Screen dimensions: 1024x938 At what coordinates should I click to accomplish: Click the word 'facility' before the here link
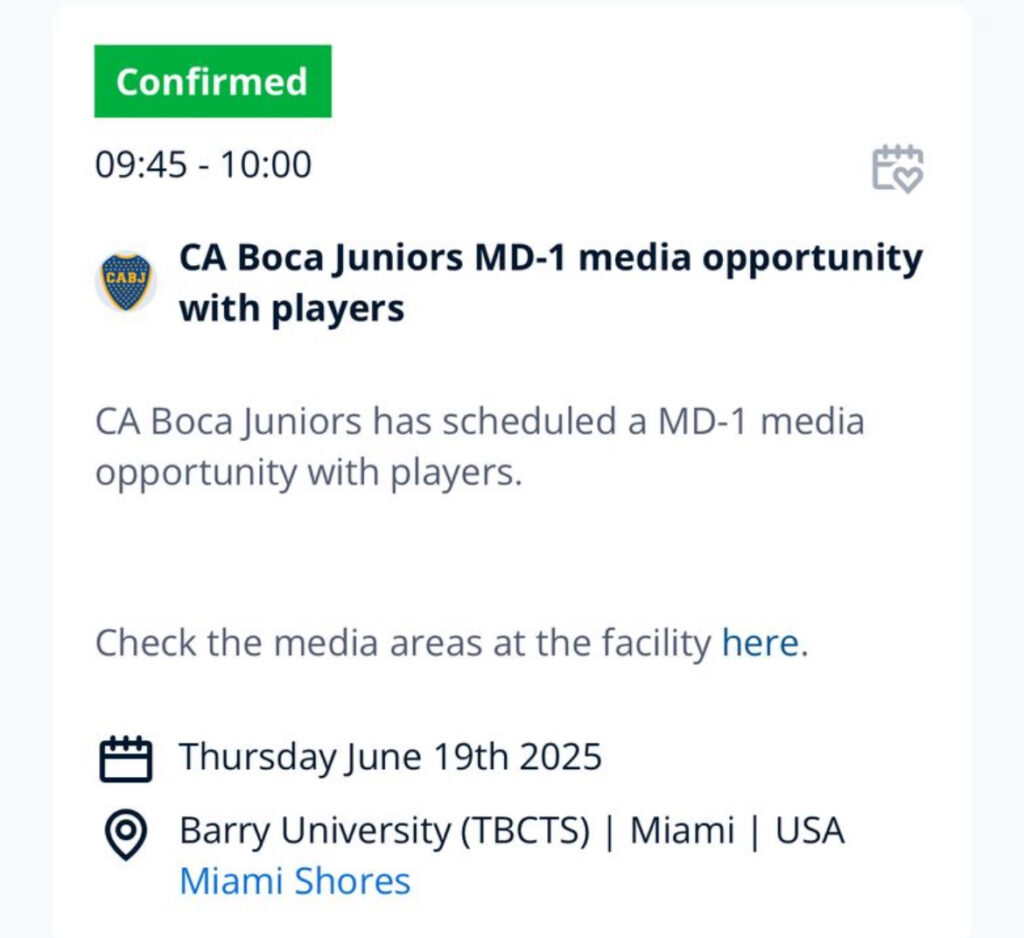[x=656, y=643]
